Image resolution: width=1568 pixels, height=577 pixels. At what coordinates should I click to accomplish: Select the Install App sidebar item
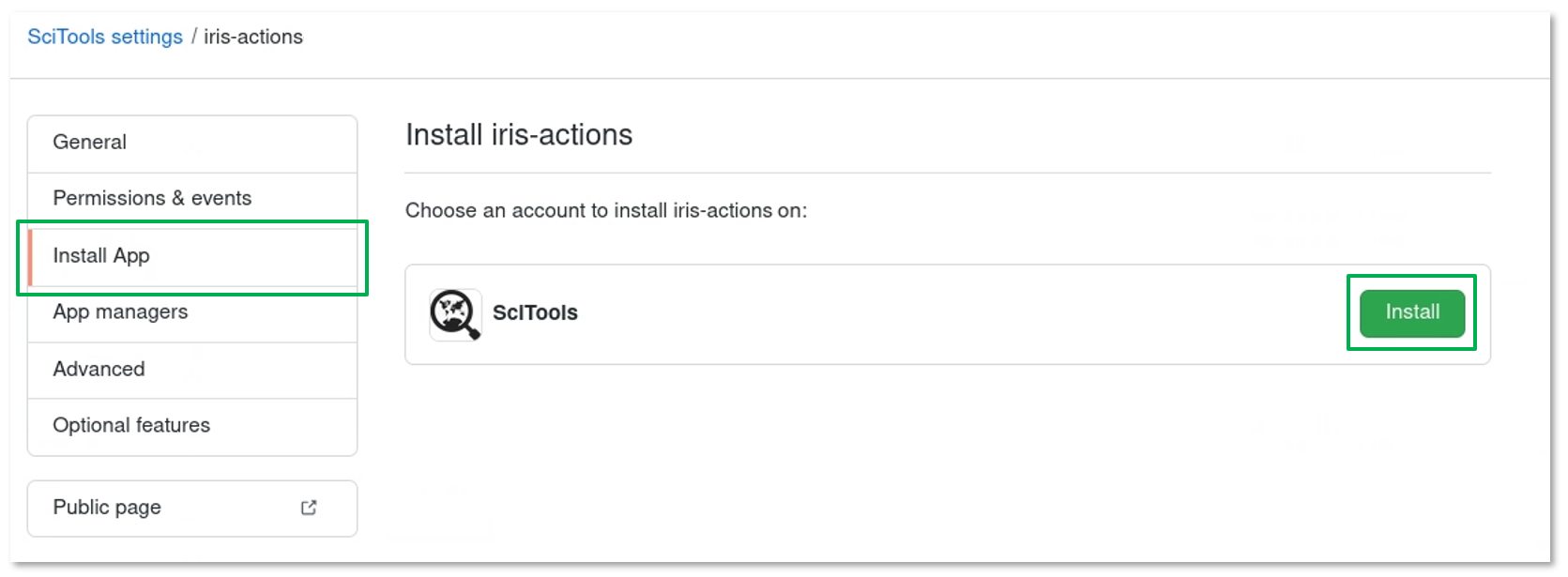[101, 255]
